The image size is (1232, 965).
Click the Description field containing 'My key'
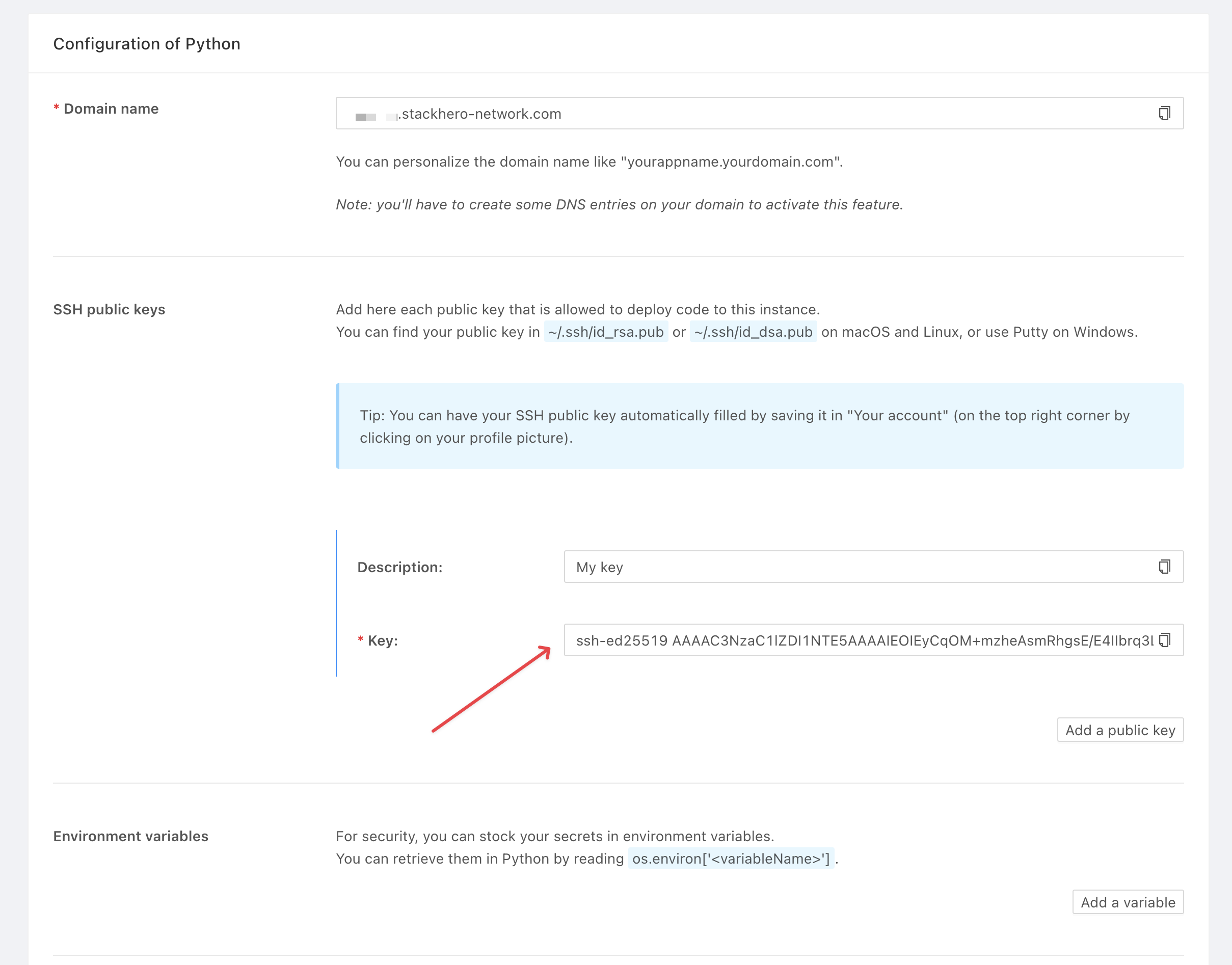tap(847, 567)
